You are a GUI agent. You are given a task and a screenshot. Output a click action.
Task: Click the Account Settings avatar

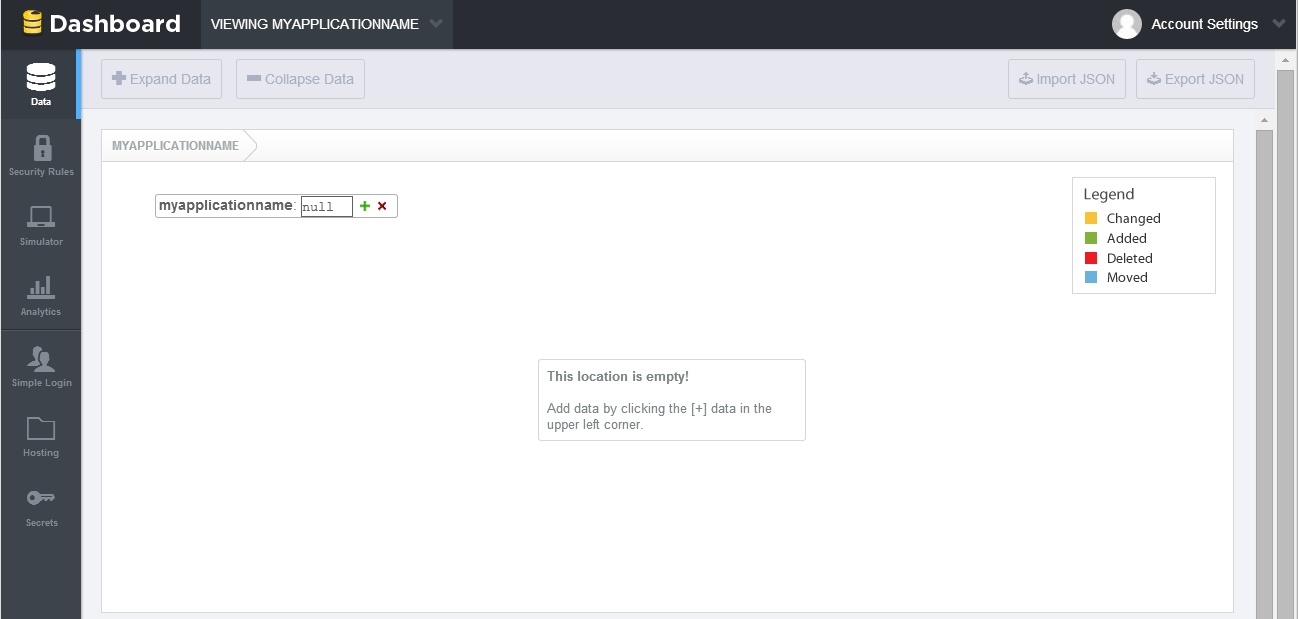pyautogui.click(x=1126, y=24)
